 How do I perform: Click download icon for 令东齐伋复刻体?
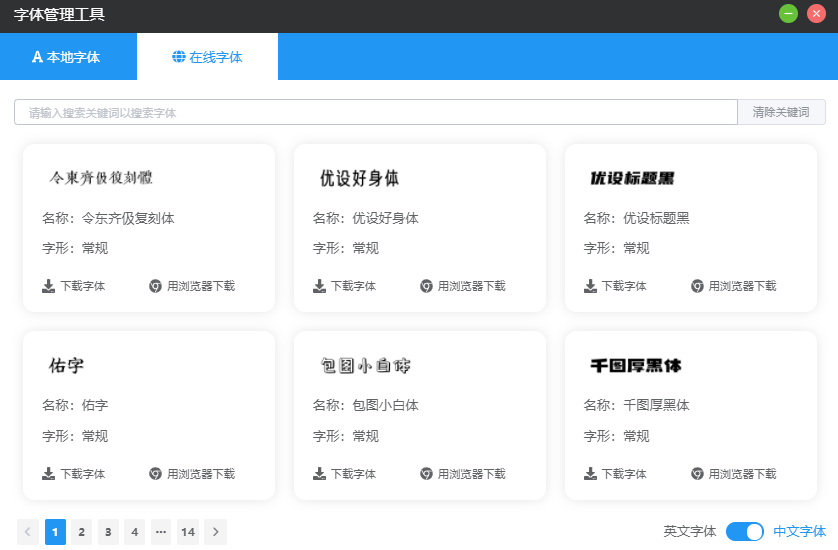point(48,286)
